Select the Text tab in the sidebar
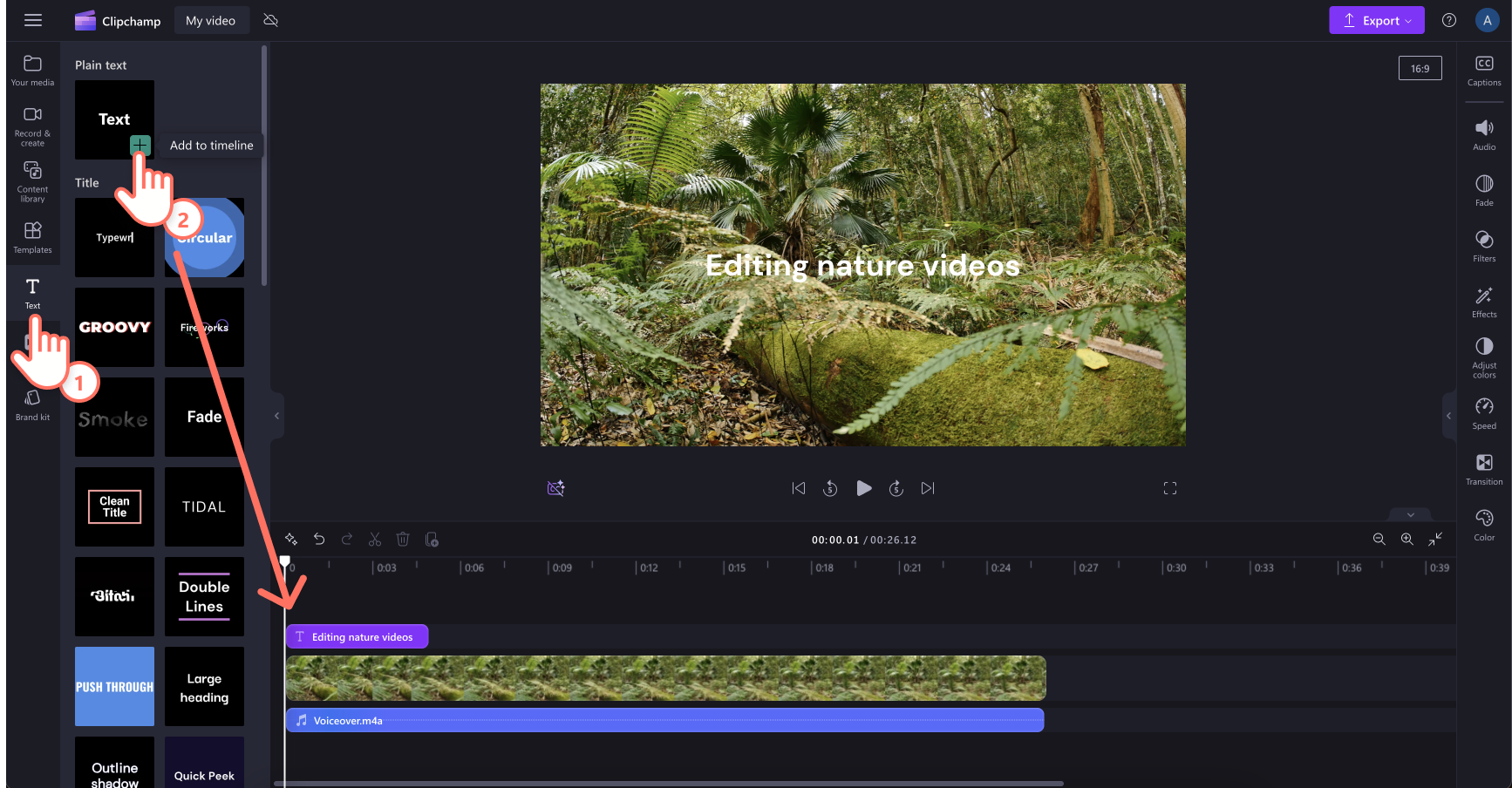 [32, 291]
